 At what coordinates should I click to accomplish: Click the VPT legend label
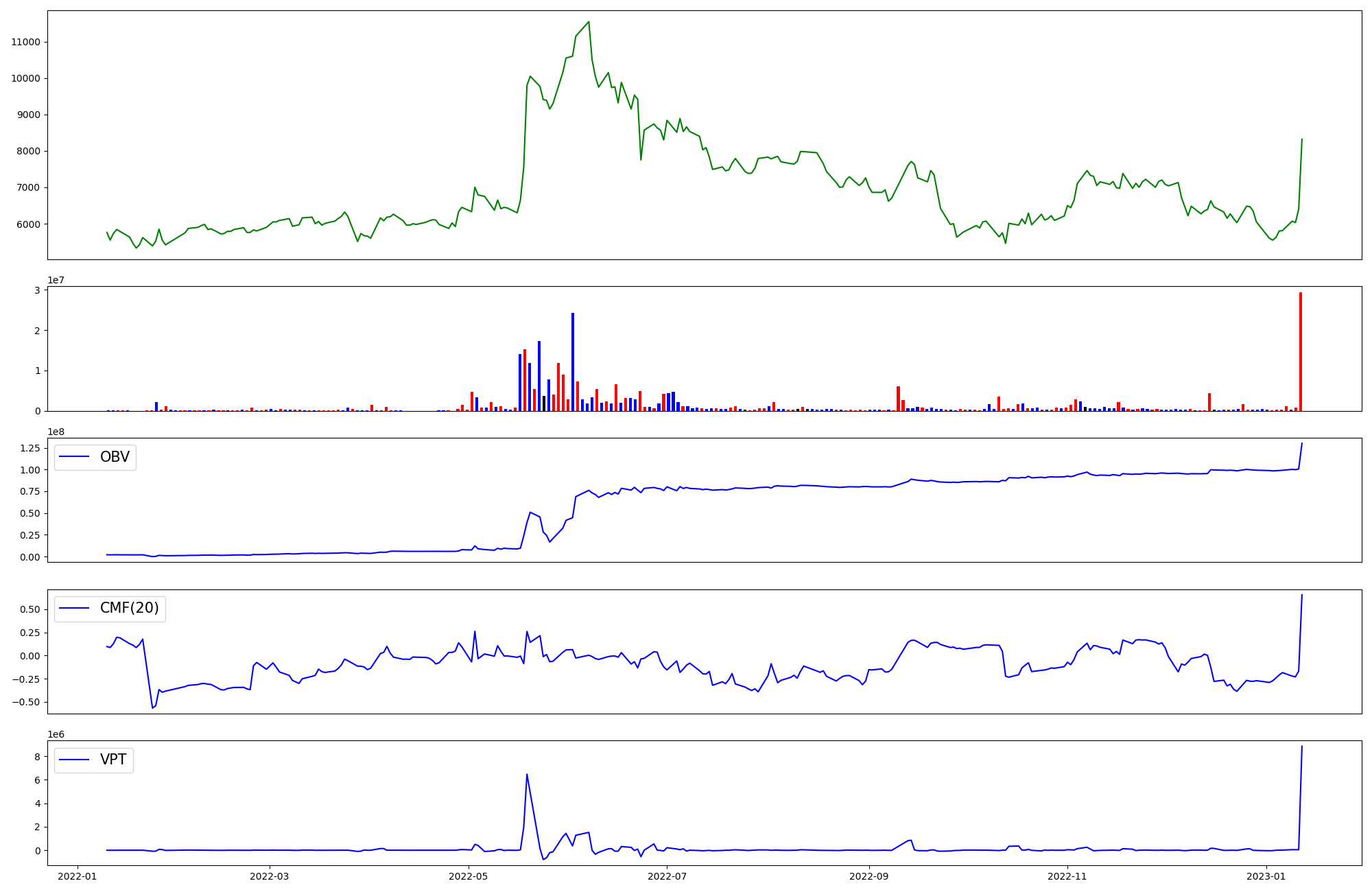113,760
